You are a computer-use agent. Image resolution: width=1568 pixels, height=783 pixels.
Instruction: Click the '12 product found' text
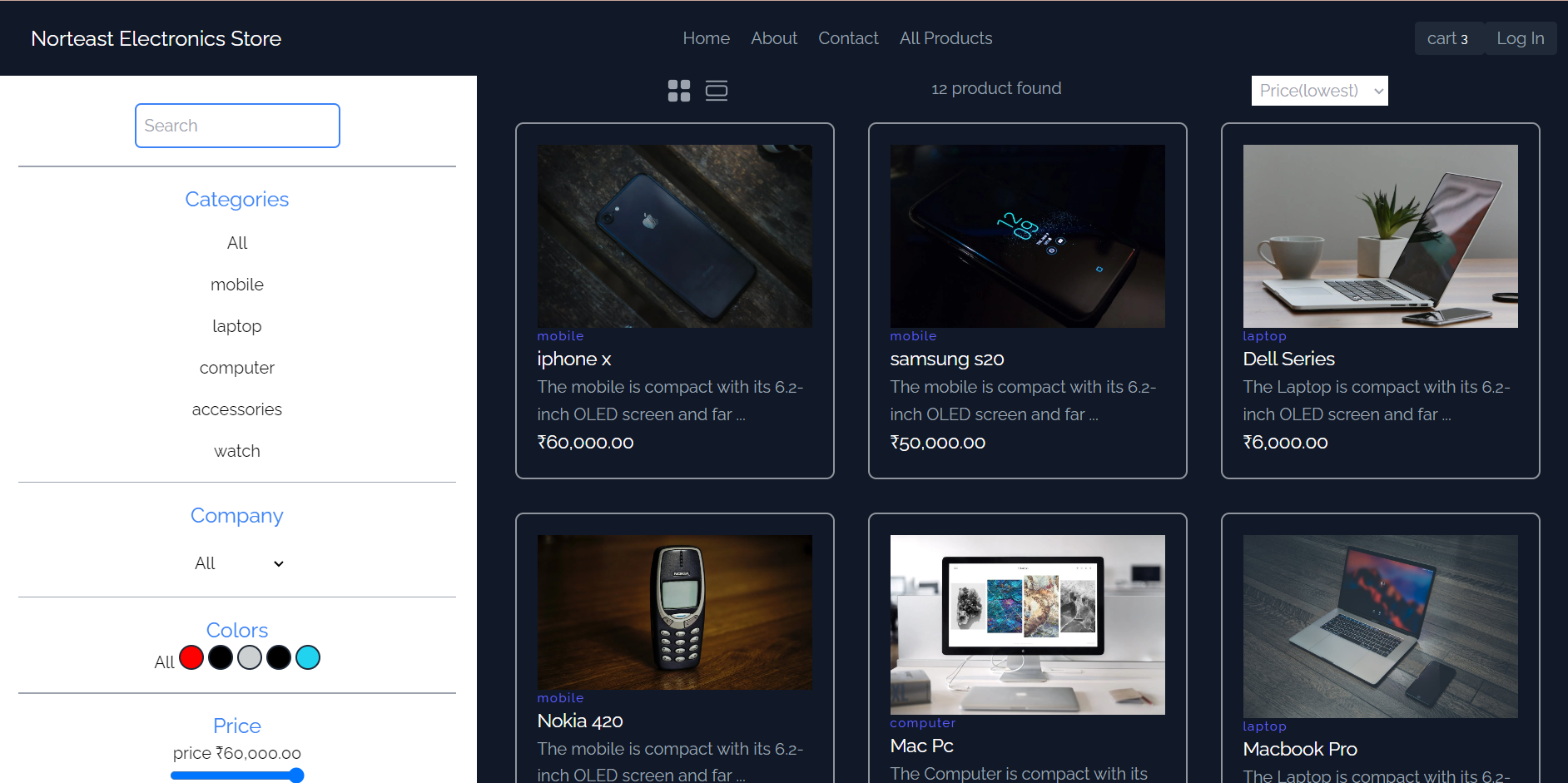996,88
